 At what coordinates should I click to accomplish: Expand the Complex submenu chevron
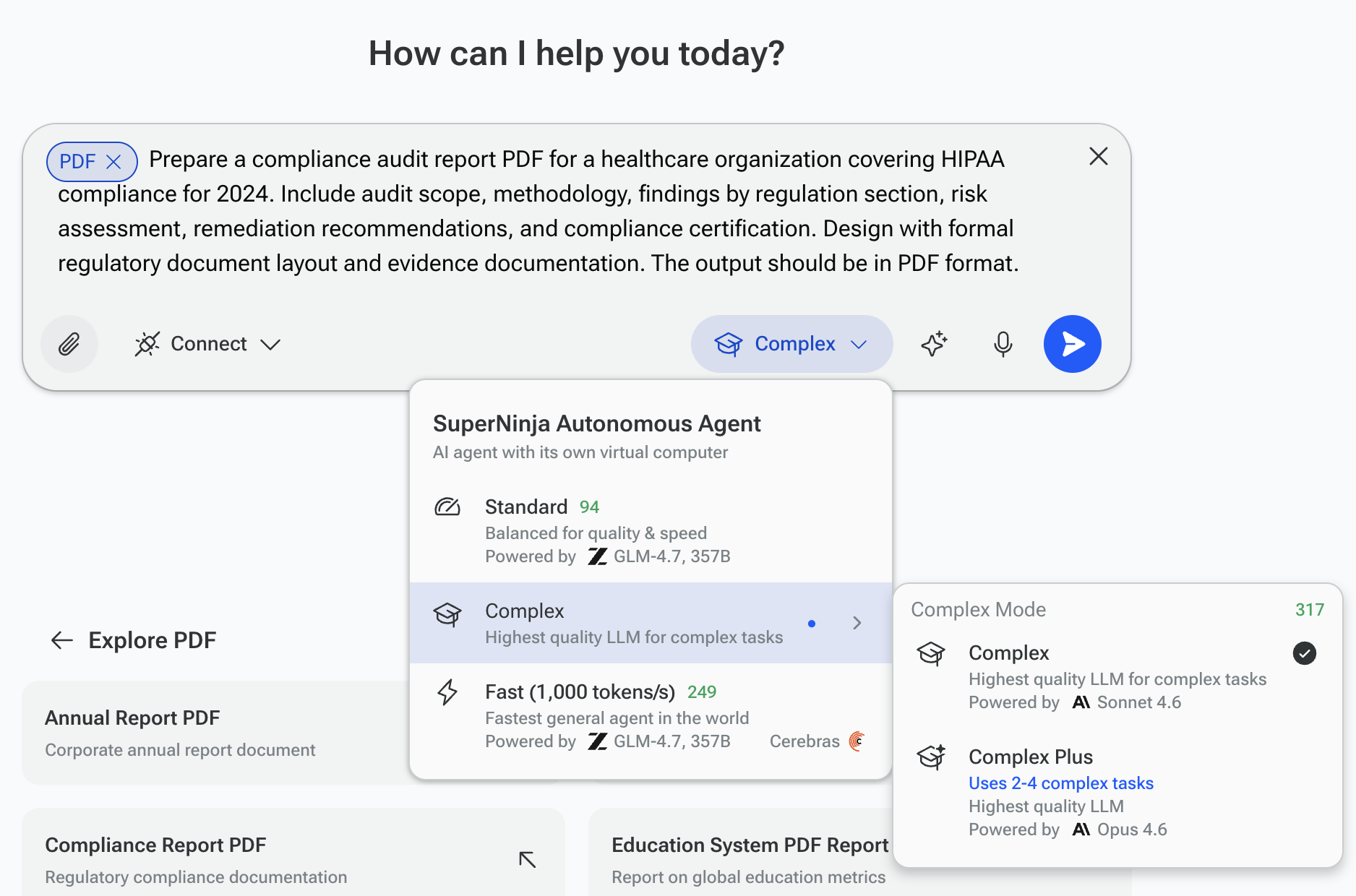pyautogui.click(x=857, y=623)
